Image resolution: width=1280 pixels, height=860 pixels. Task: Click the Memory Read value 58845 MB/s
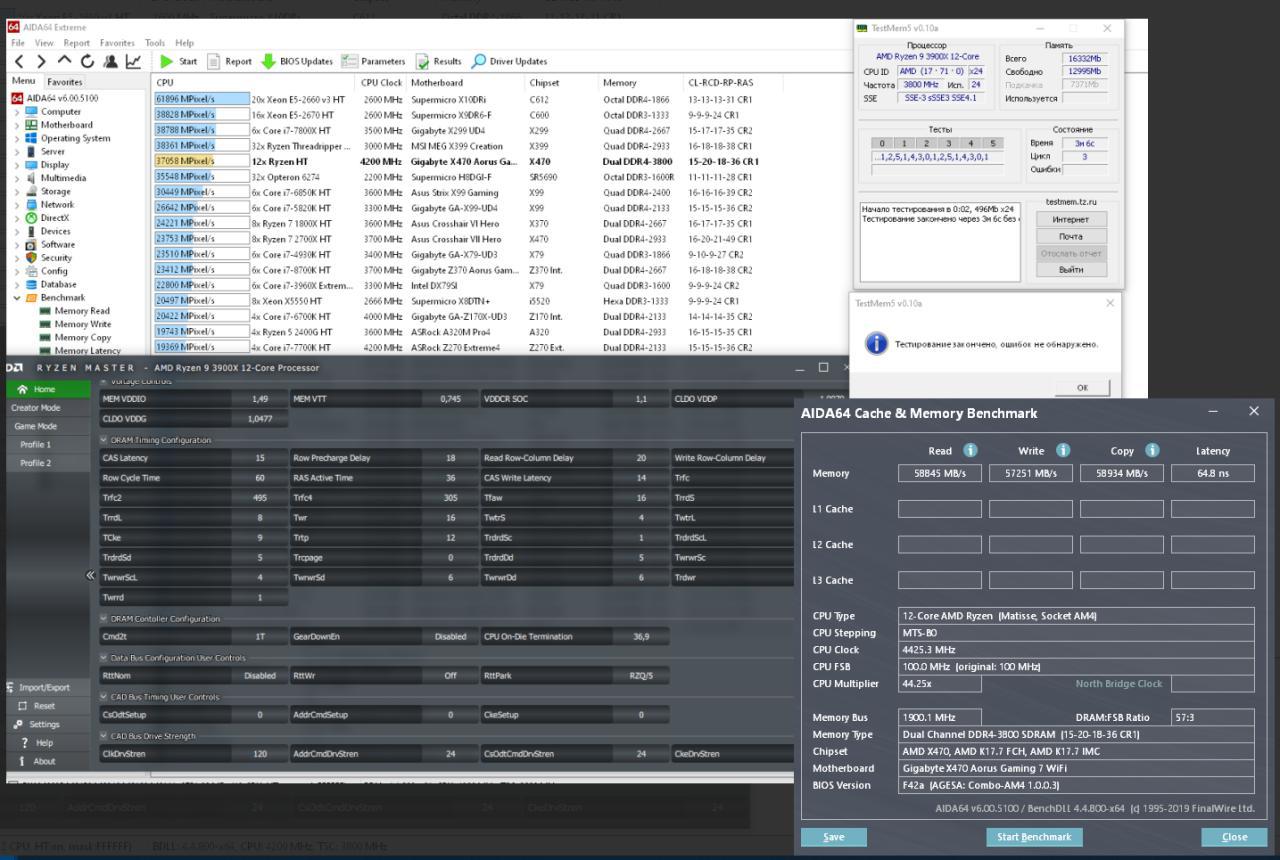pos(940,473)
